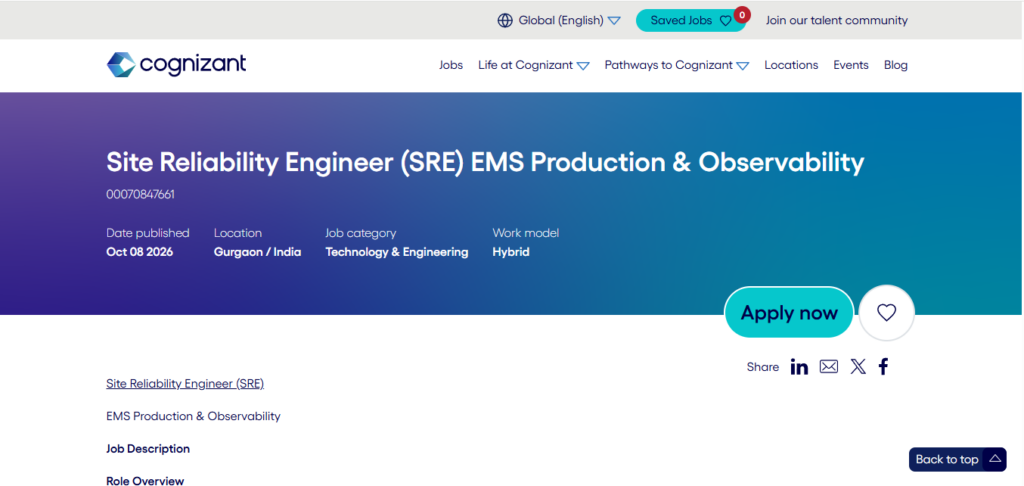The image size is (1024, 486).
Task: Click the Site Reliability Engineer (SRE) link
Action: pos(185,383)
